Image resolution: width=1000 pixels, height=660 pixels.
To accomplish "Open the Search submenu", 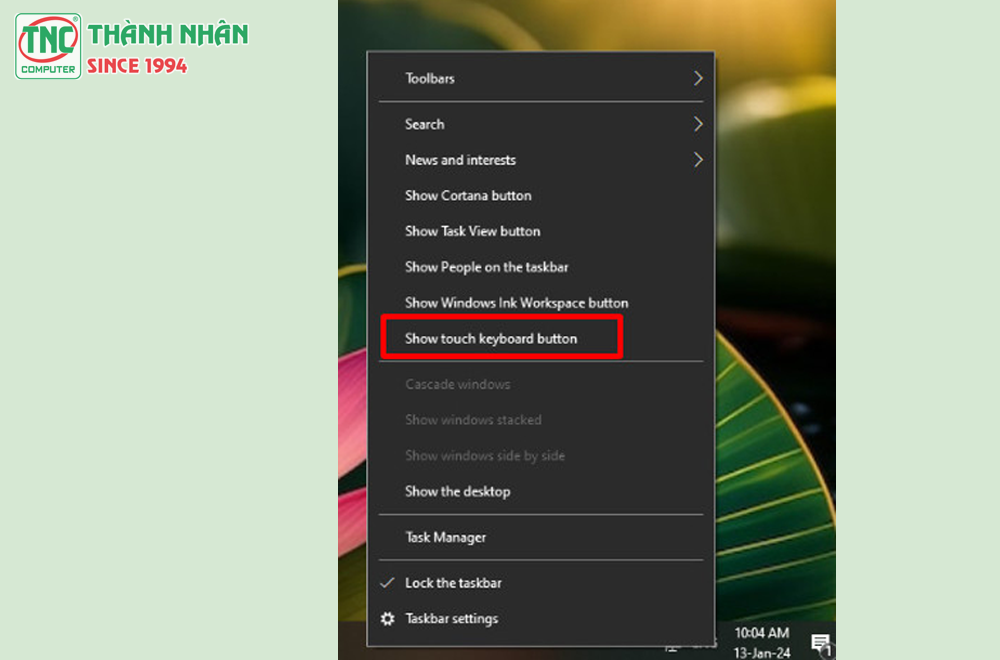I will [x=541, y=124].
